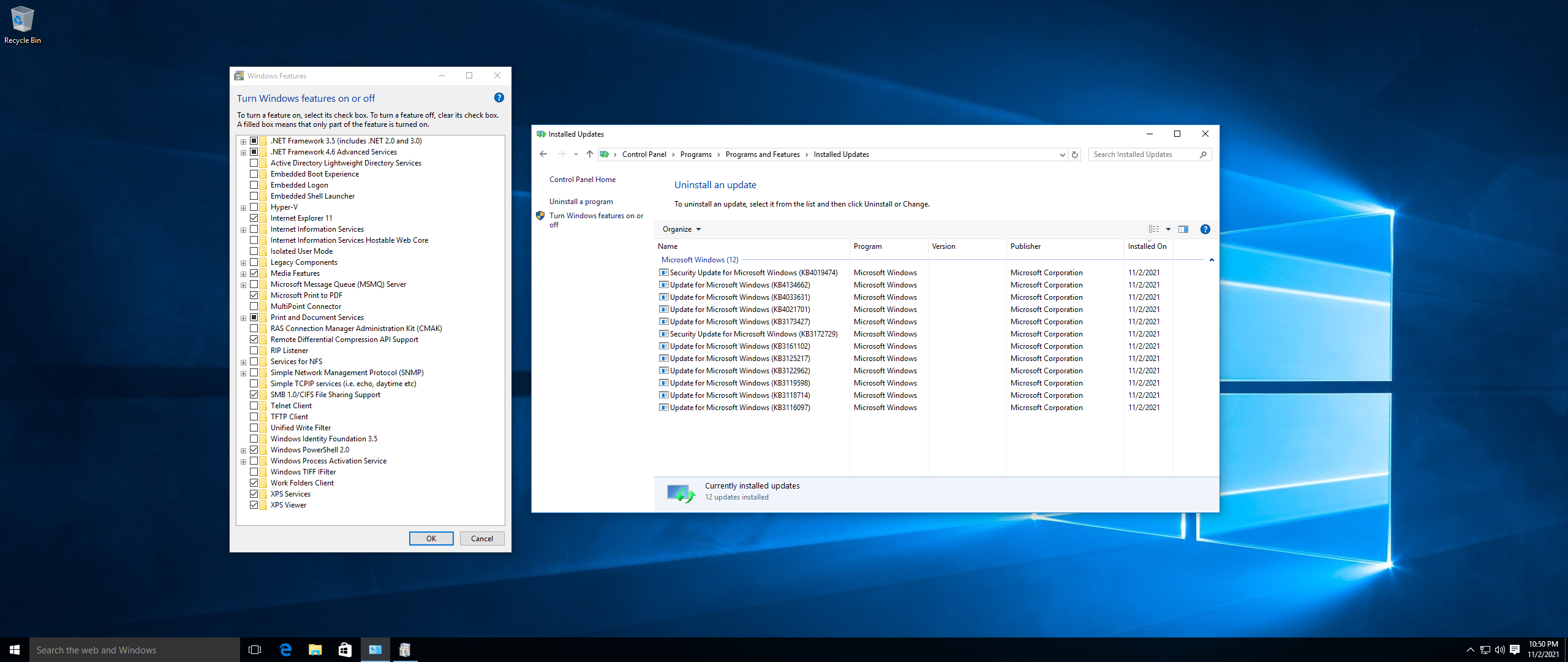Launch Microsoft Edge from the taskbar
1568x662 pixels.
(285, 650)
